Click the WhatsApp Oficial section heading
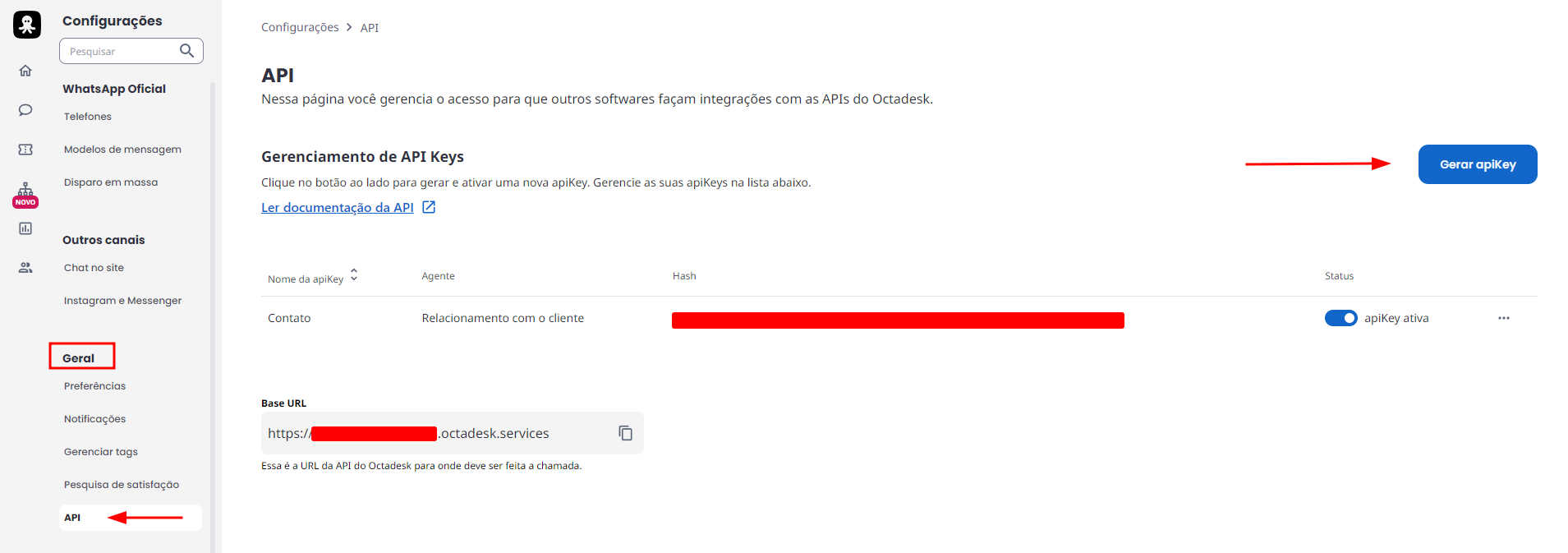Viewport: 1568px width, 553px height. tap(114, 89)
